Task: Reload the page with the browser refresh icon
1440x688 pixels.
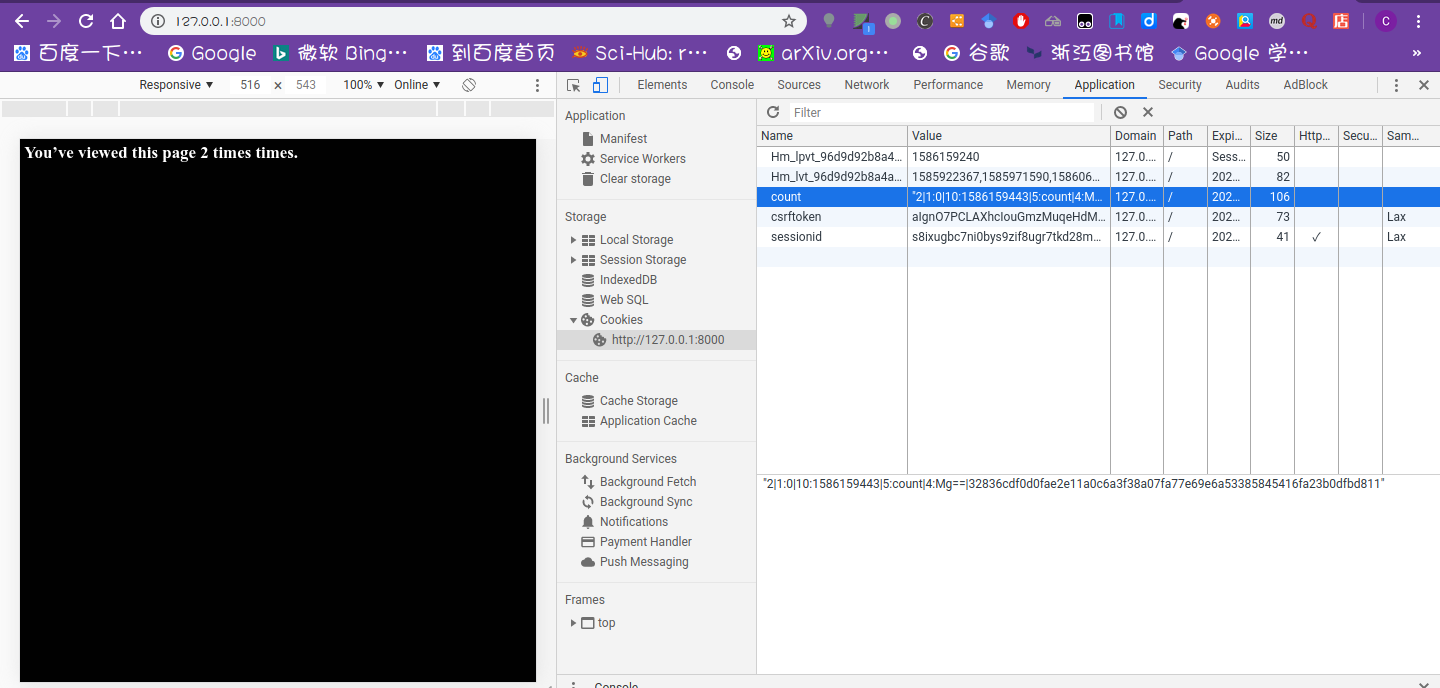Action: click(x=86, y=20)
